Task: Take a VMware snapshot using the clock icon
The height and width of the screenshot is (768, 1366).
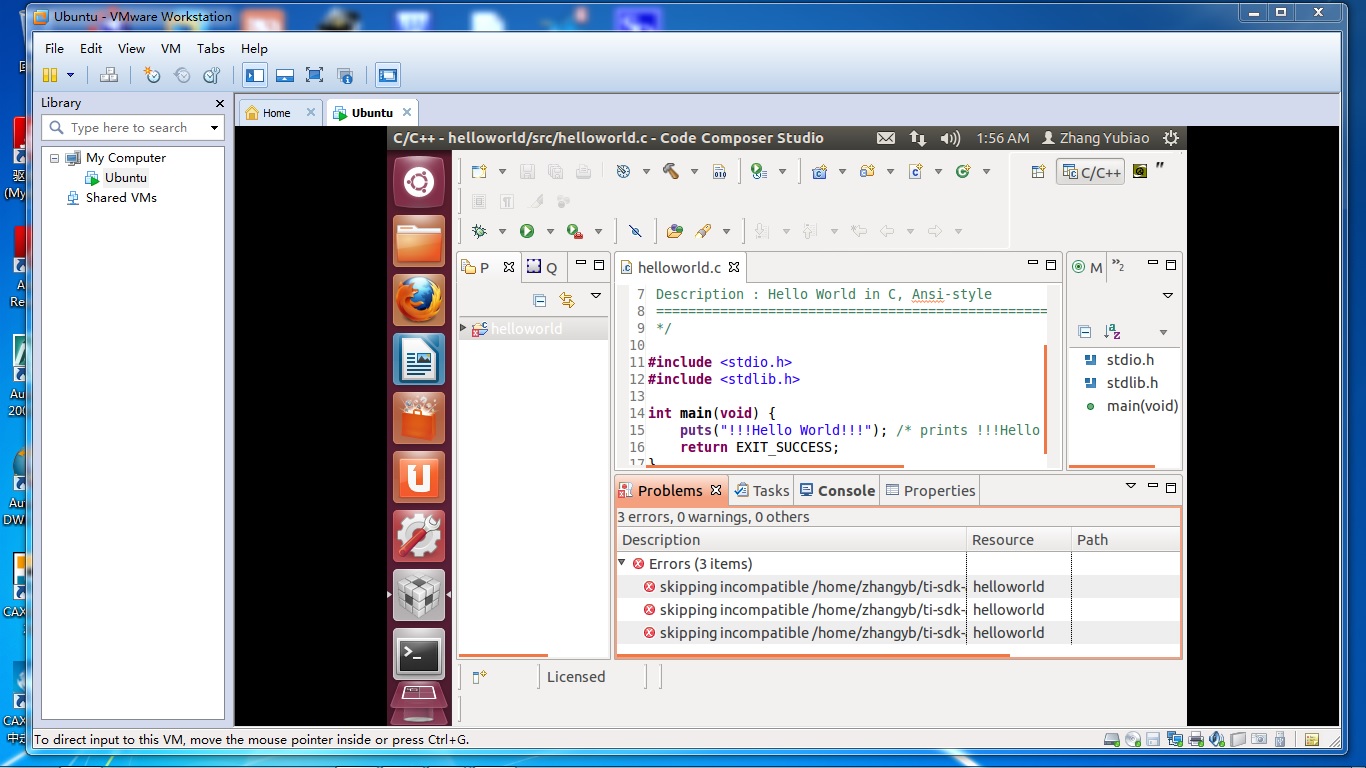Action: pyautogui.click(x=152, y=75)
